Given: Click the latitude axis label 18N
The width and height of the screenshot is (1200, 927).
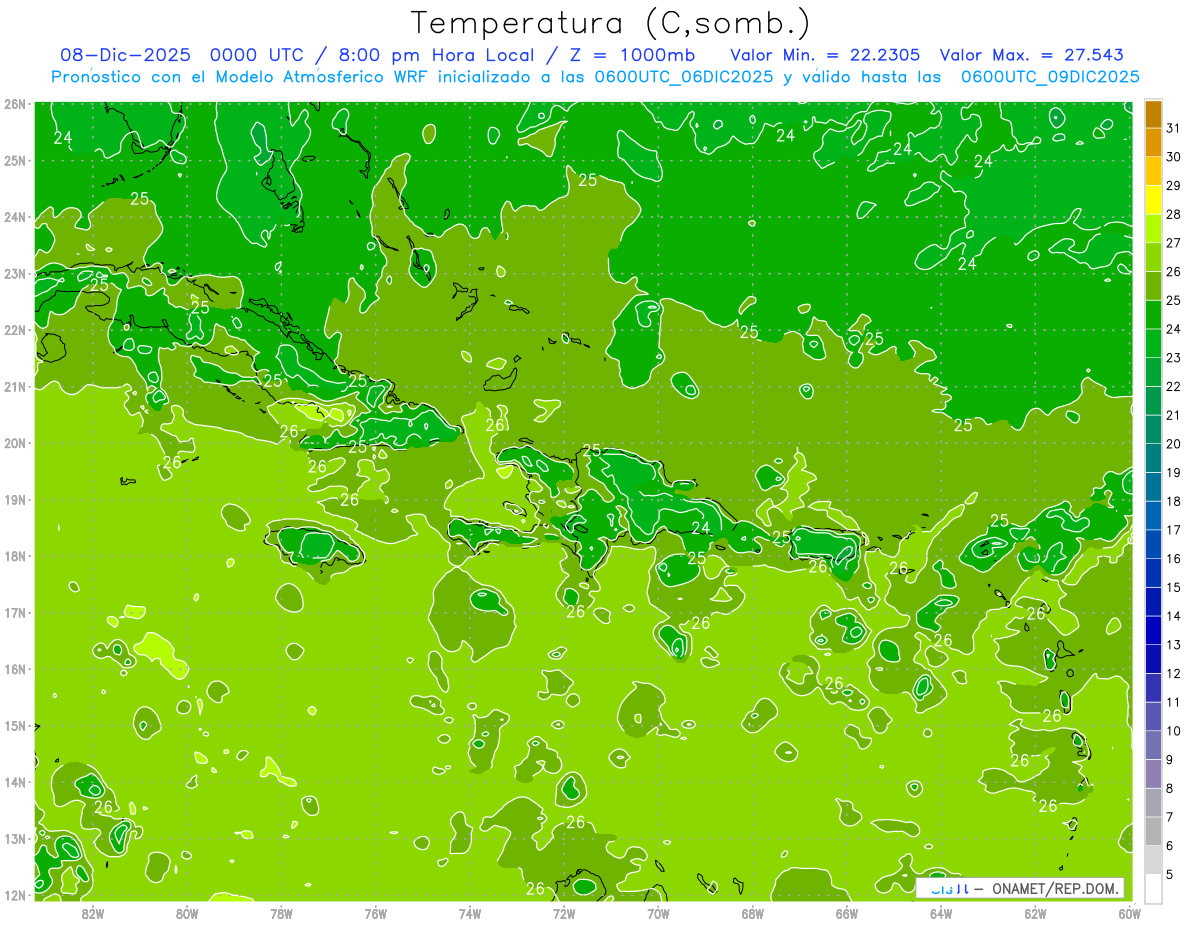Looking at the screenshot, I should pos(15,556).
